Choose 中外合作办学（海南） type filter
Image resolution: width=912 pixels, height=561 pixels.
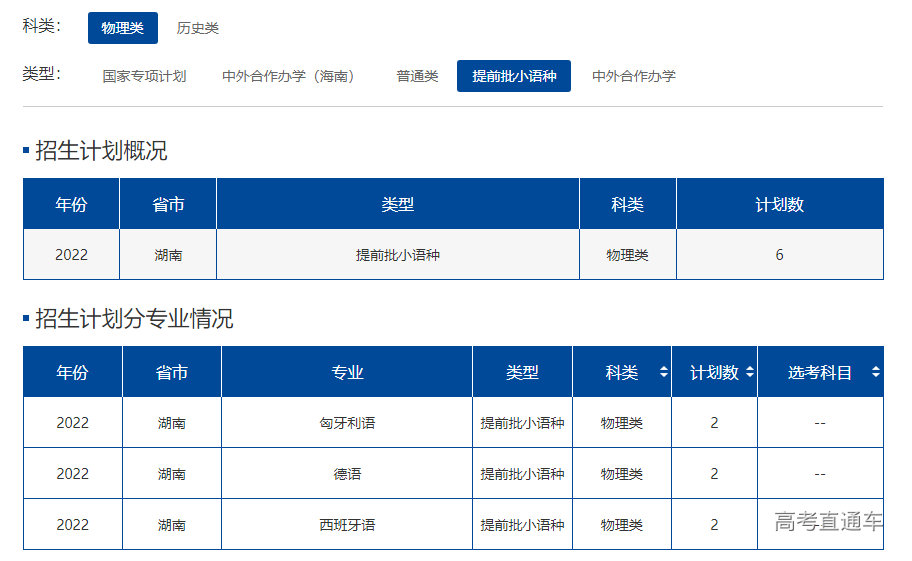pos(290,76)
